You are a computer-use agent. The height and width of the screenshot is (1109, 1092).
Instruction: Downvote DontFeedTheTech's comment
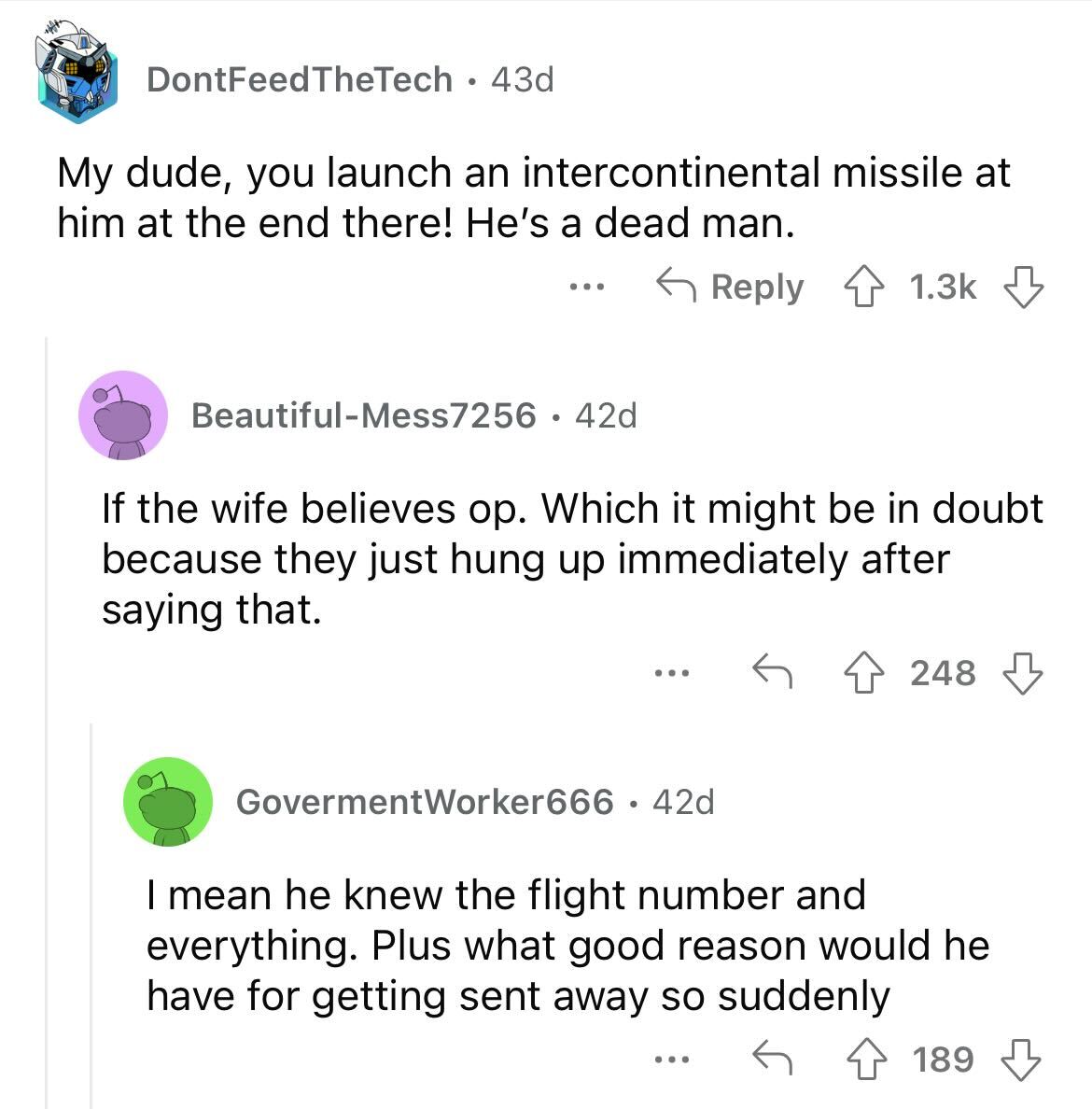(1023, 287)
